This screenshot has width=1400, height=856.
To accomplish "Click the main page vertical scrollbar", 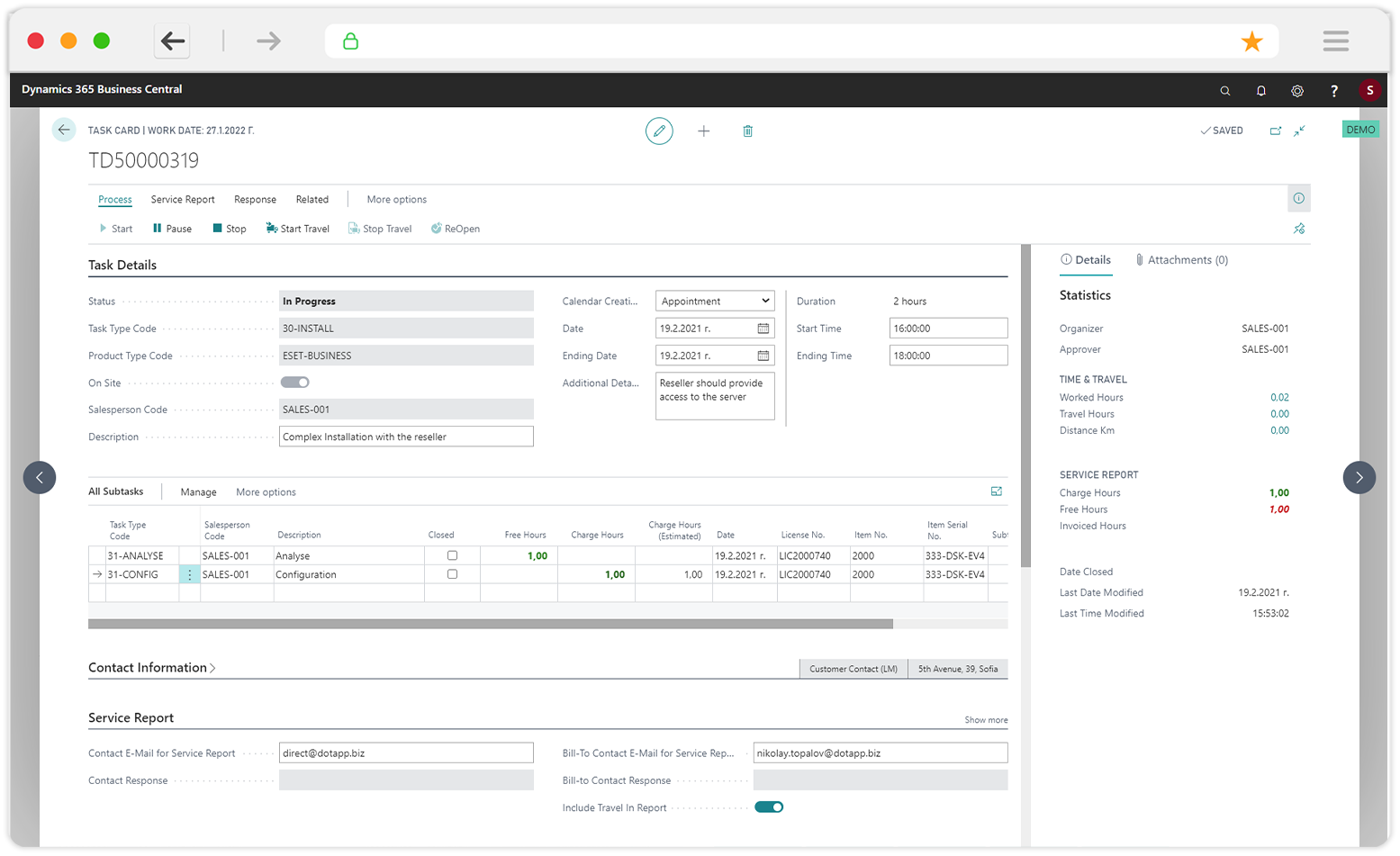I will pos(1025,405).
